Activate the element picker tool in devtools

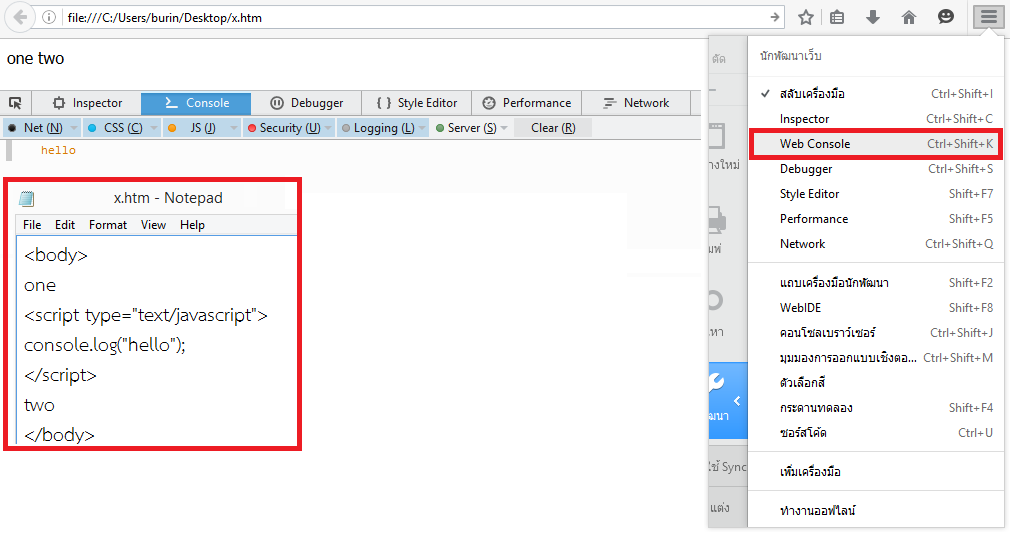click(x=15, y=103)
